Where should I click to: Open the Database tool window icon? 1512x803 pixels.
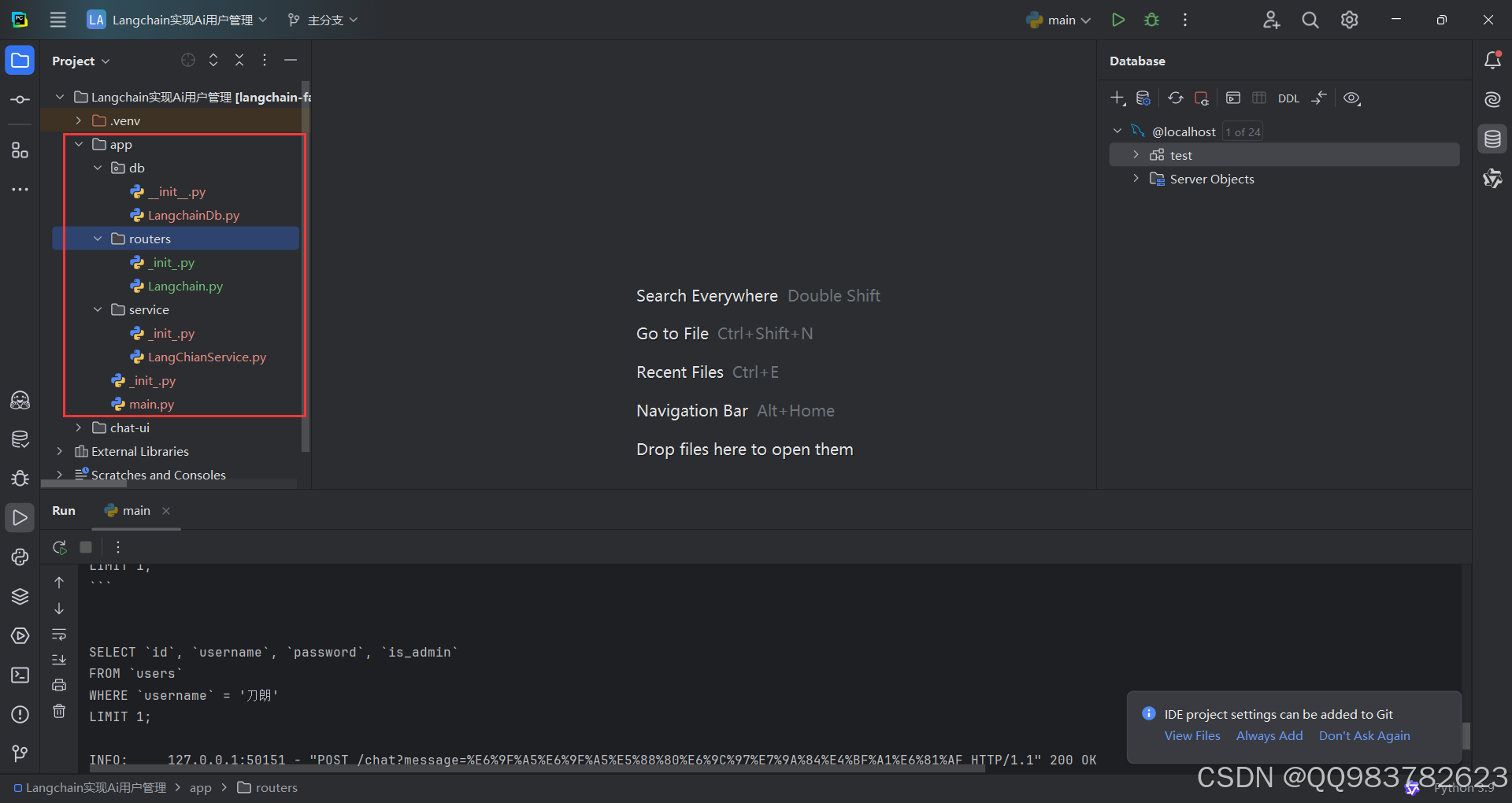1492,139
